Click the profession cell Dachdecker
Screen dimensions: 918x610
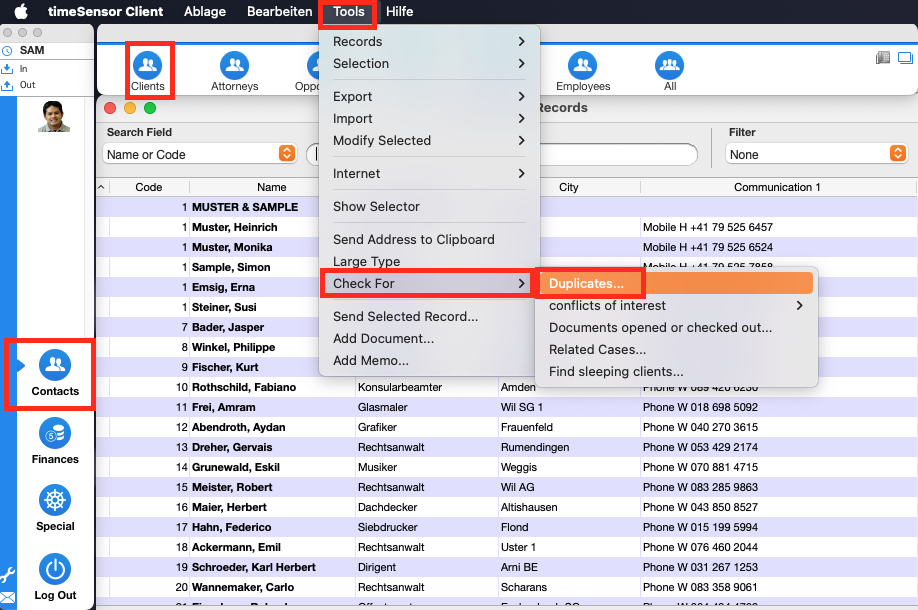pyautogui.click(x=388, y=507)
